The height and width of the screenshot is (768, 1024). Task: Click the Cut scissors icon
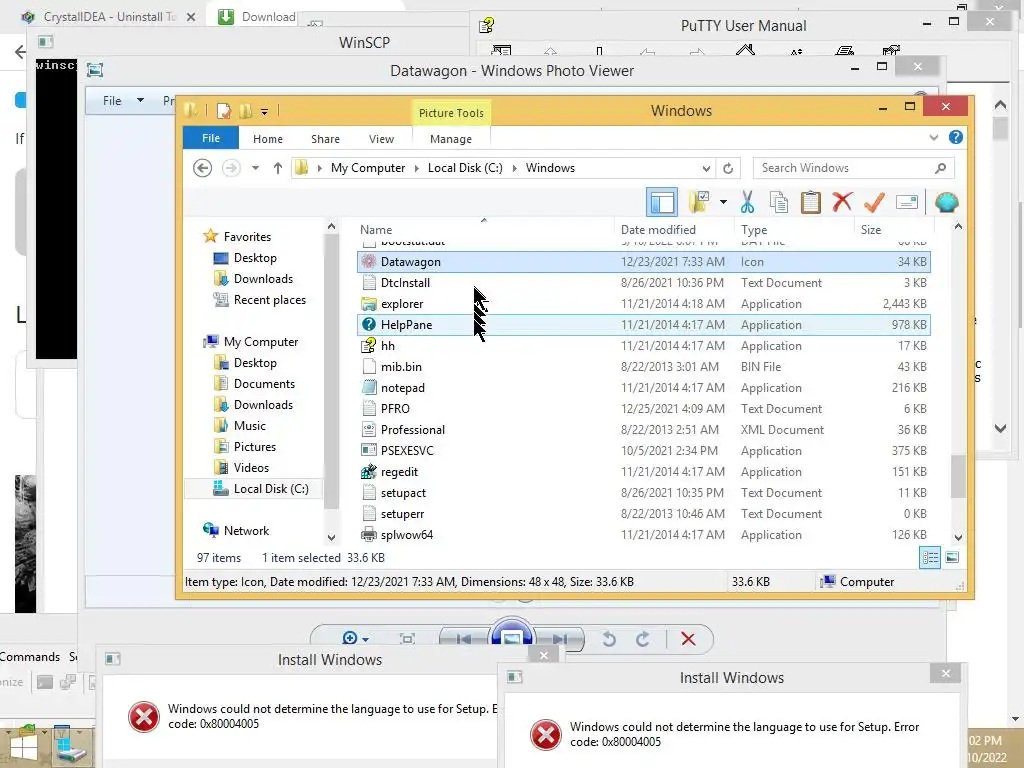pyautogui.click(x=747, y=202)
